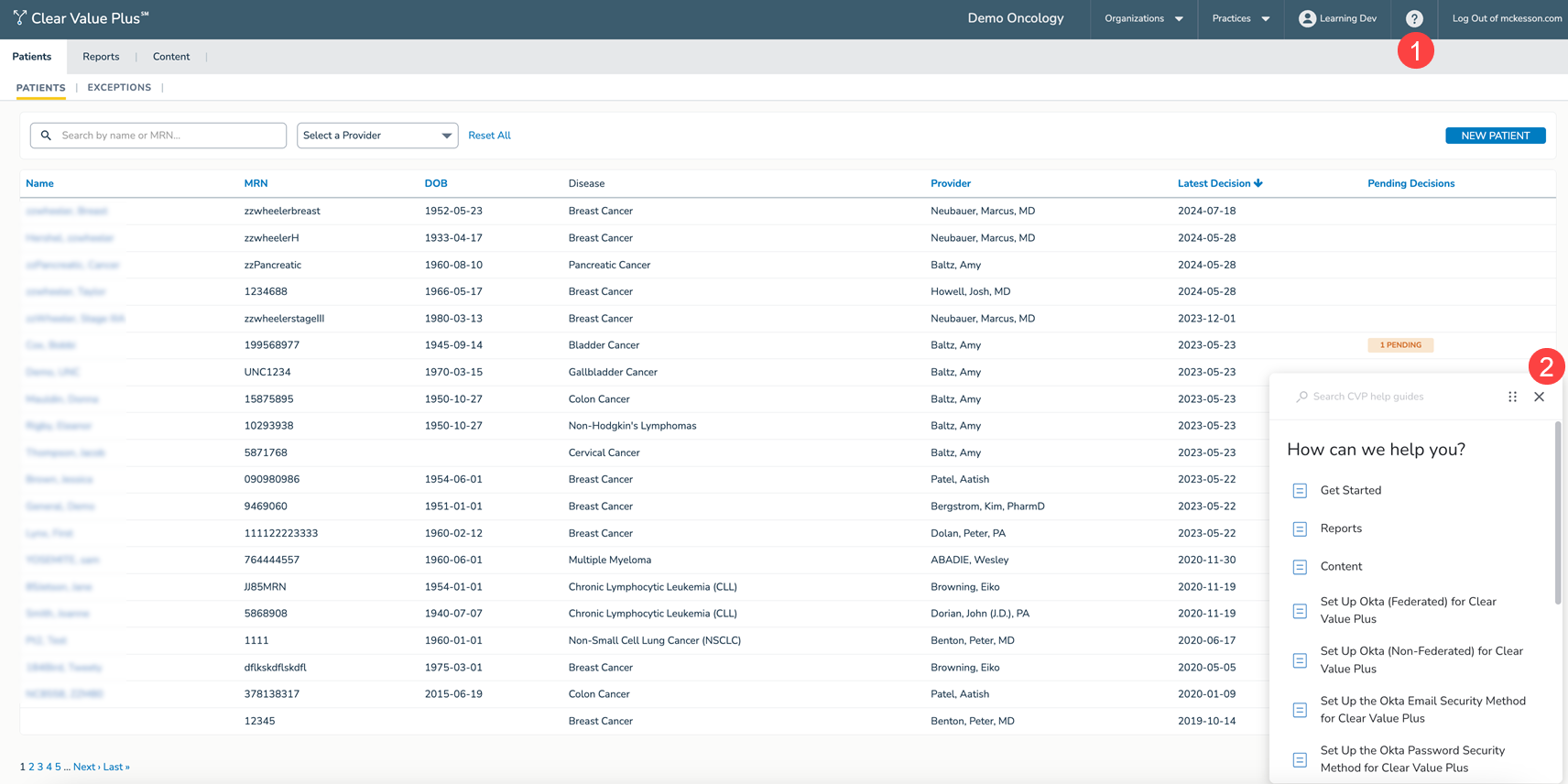This screenshot has height=784, width=1568.
Task: Go to the Last page link
Action: pyautogui.click(x=116, y=767)
